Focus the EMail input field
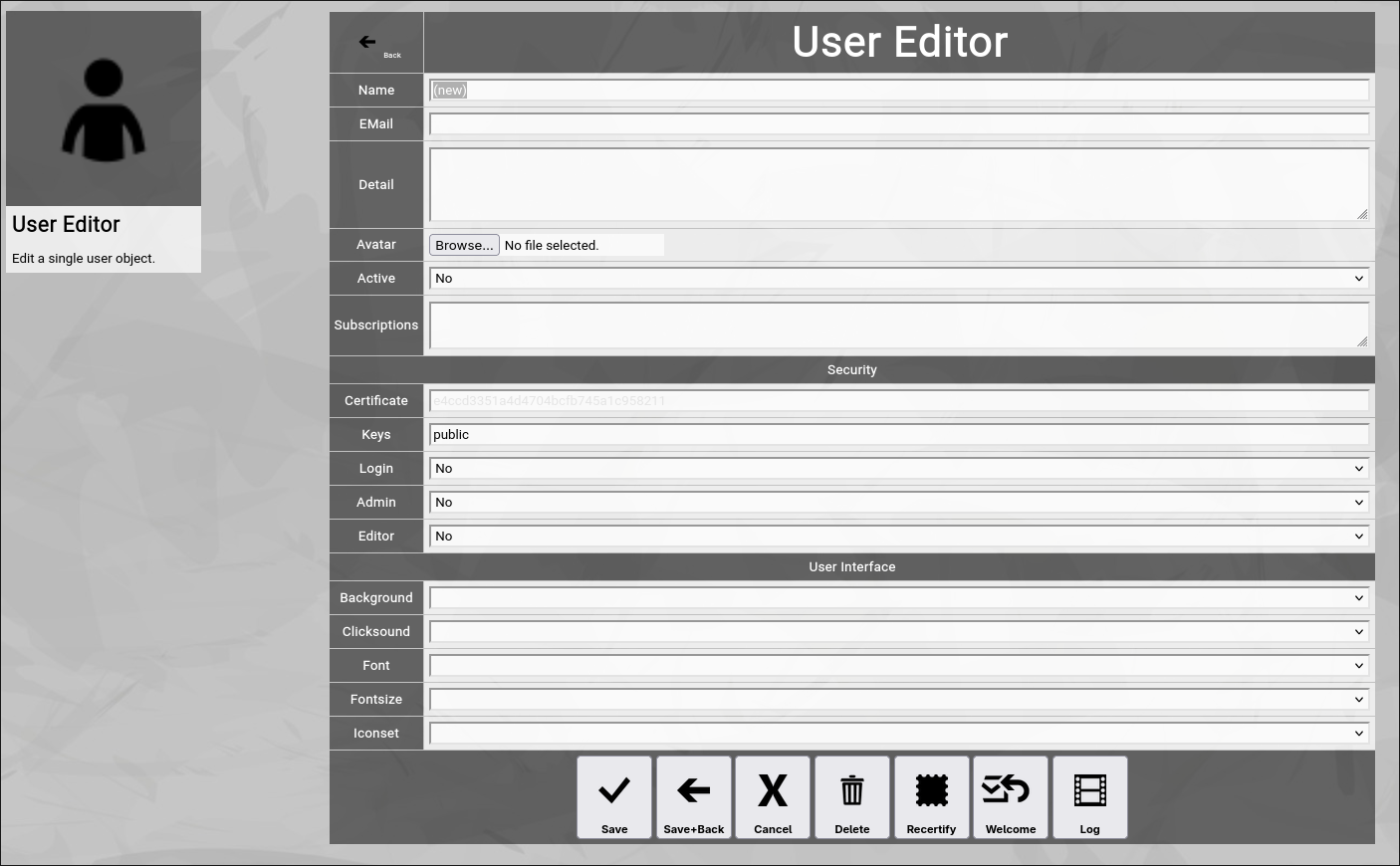The height and width of the screenshot is (866, 1400). 898,124
